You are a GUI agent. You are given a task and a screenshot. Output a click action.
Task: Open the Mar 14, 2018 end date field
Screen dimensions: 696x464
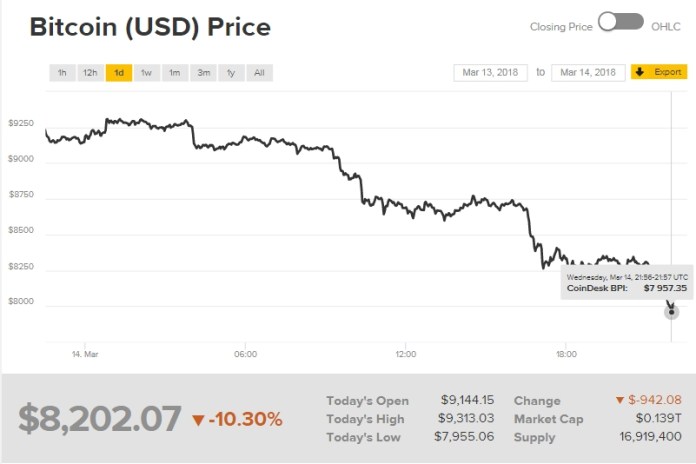click(x=588, y=72)
